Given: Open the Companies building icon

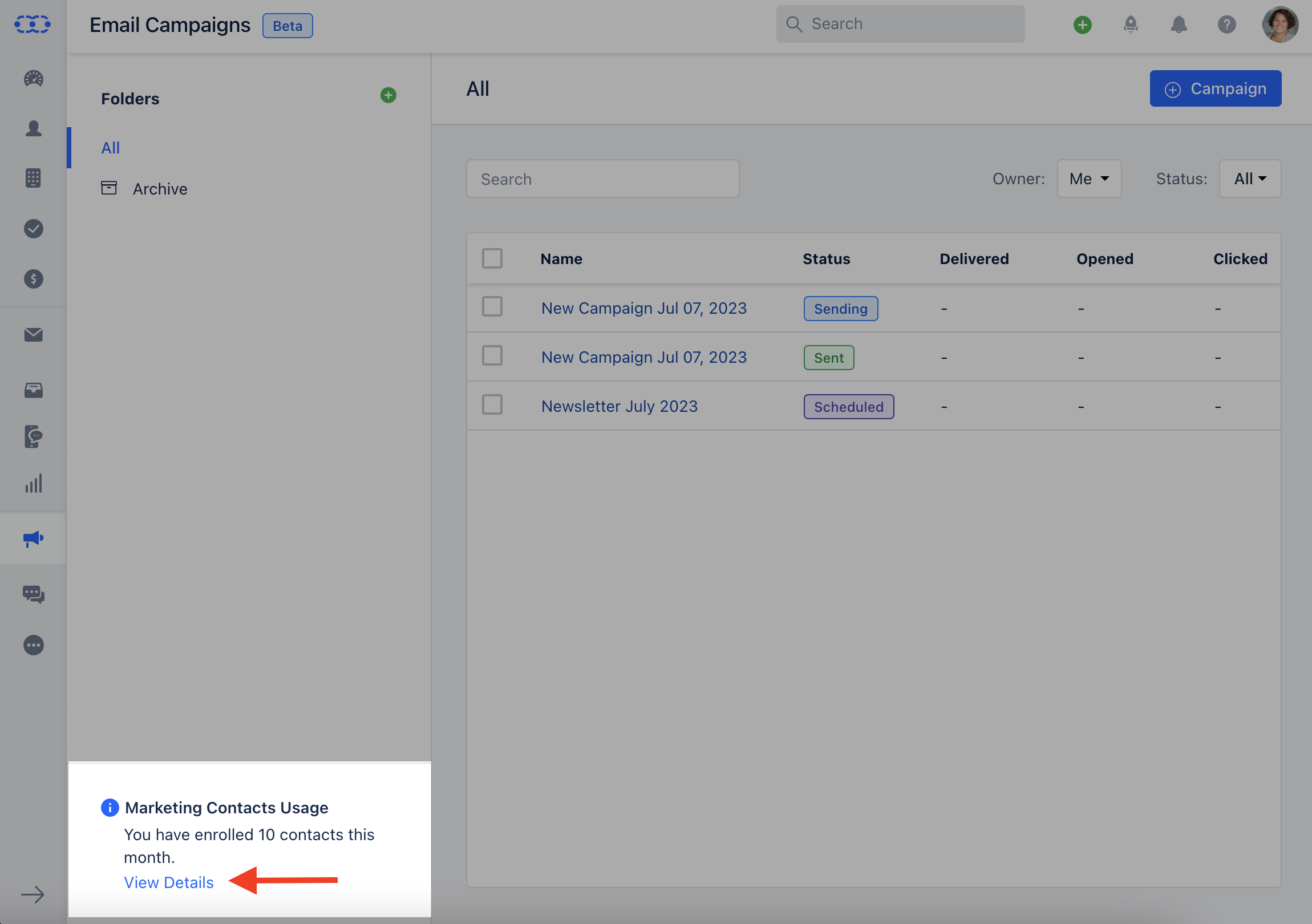Looking at the screenshot, I should pos(33,179).
